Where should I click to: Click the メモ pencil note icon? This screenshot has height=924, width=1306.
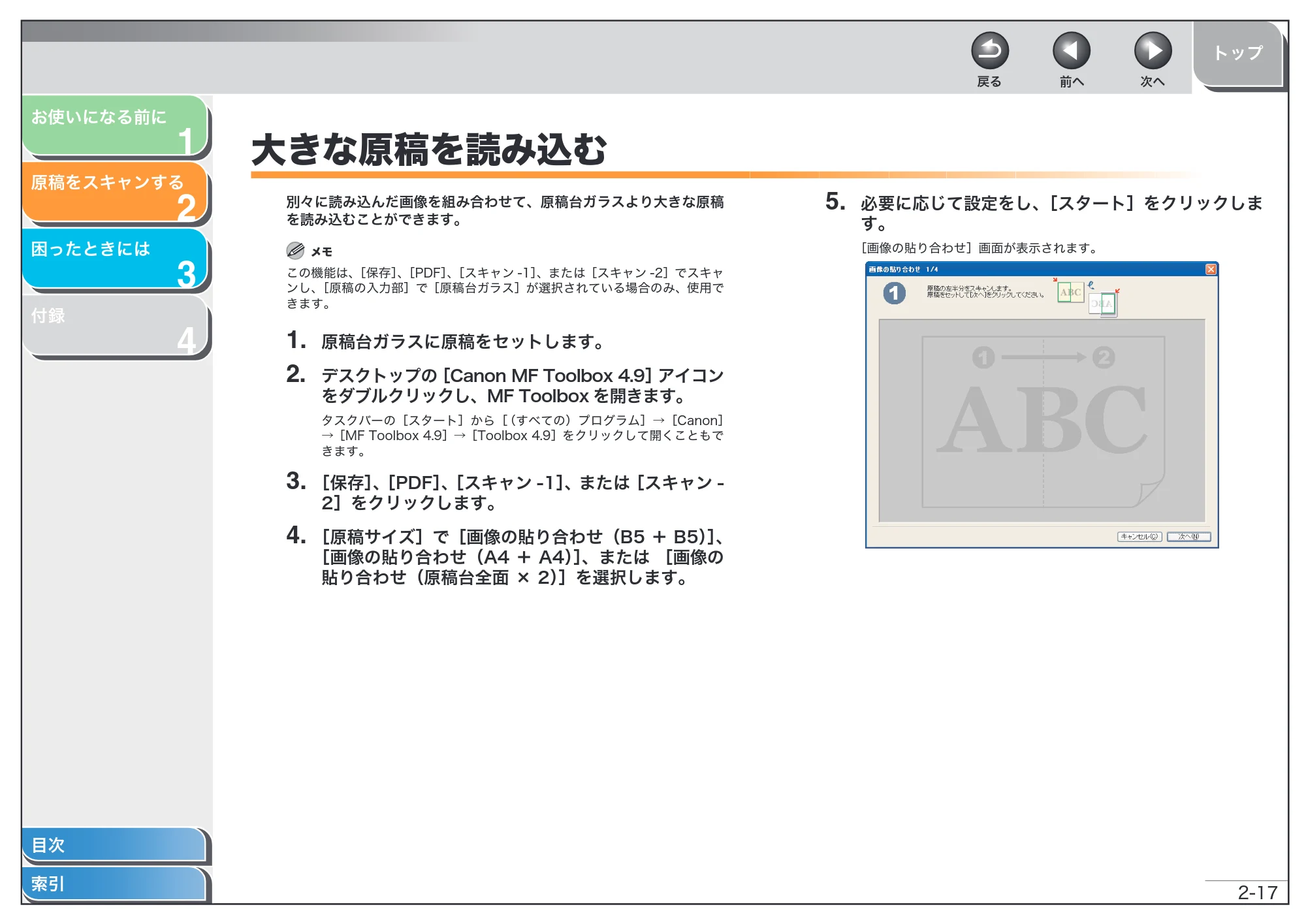(x=295, y=251)
